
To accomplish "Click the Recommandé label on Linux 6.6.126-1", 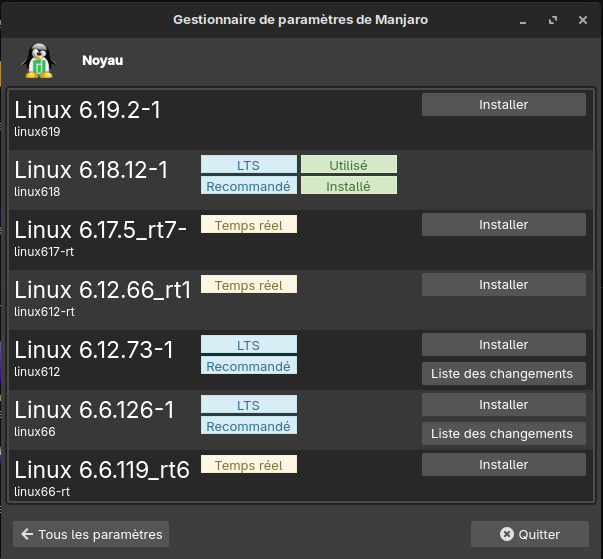I will [x=248, y=426].
